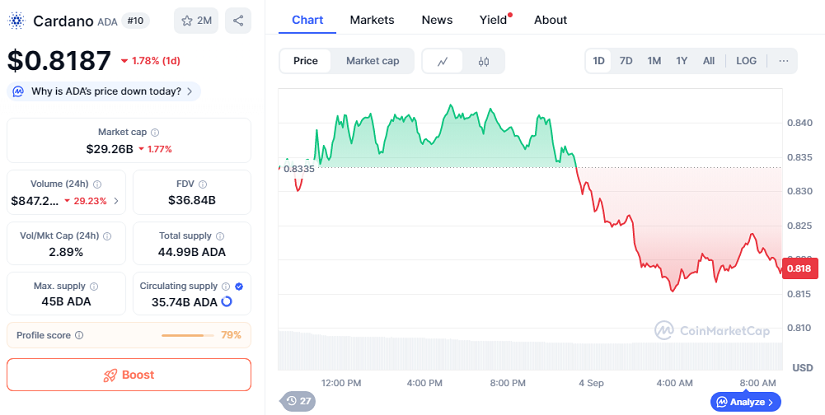This screenshot has width=825, height=415.
Task: Toggle the Market cap chart mode
Action: [x=373, y=61]
